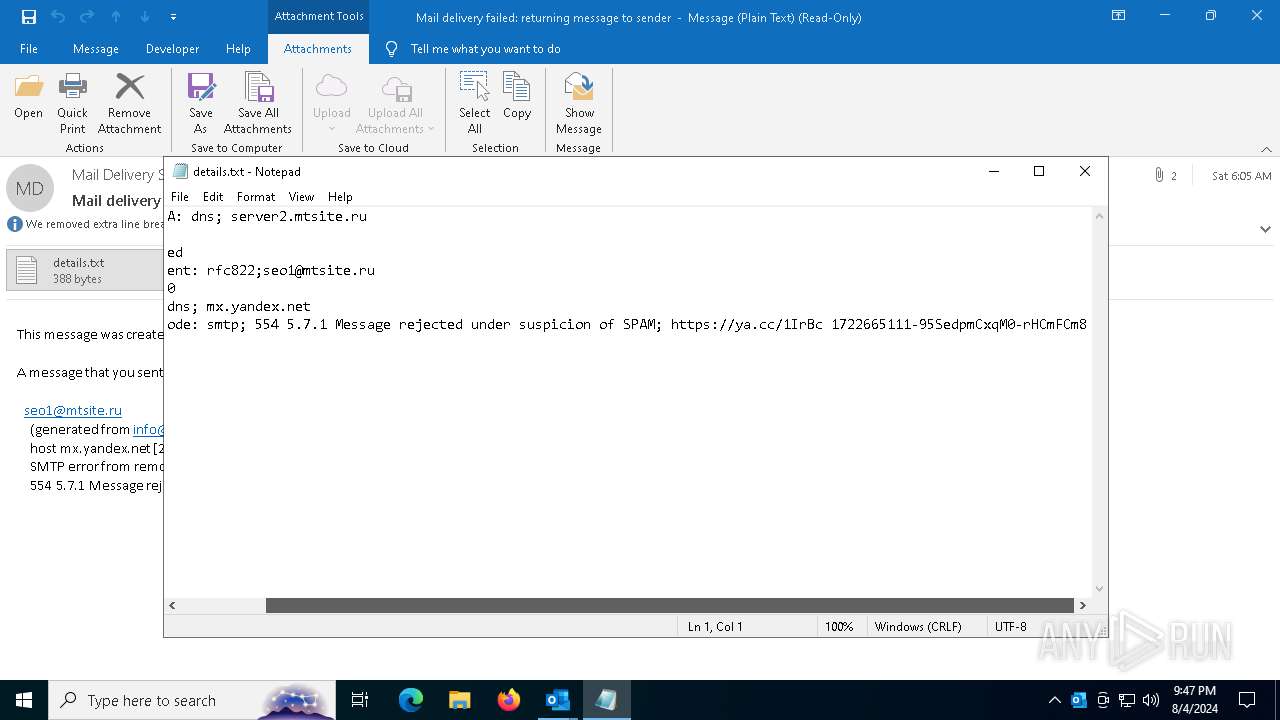Open Notepad's File menu
The width and height of the screenshot is (1280, 720).
(x=180, y=197)
